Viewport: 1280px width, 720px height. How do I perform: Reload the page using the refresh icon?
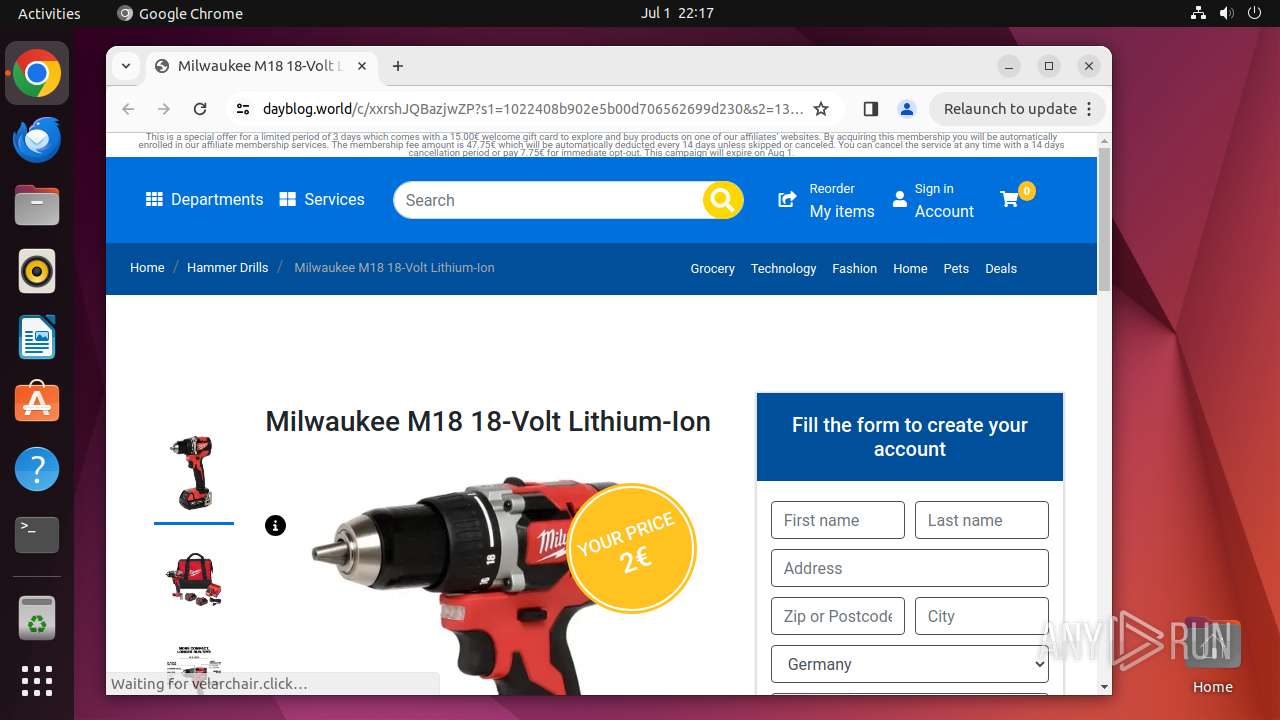click(200, 109)
